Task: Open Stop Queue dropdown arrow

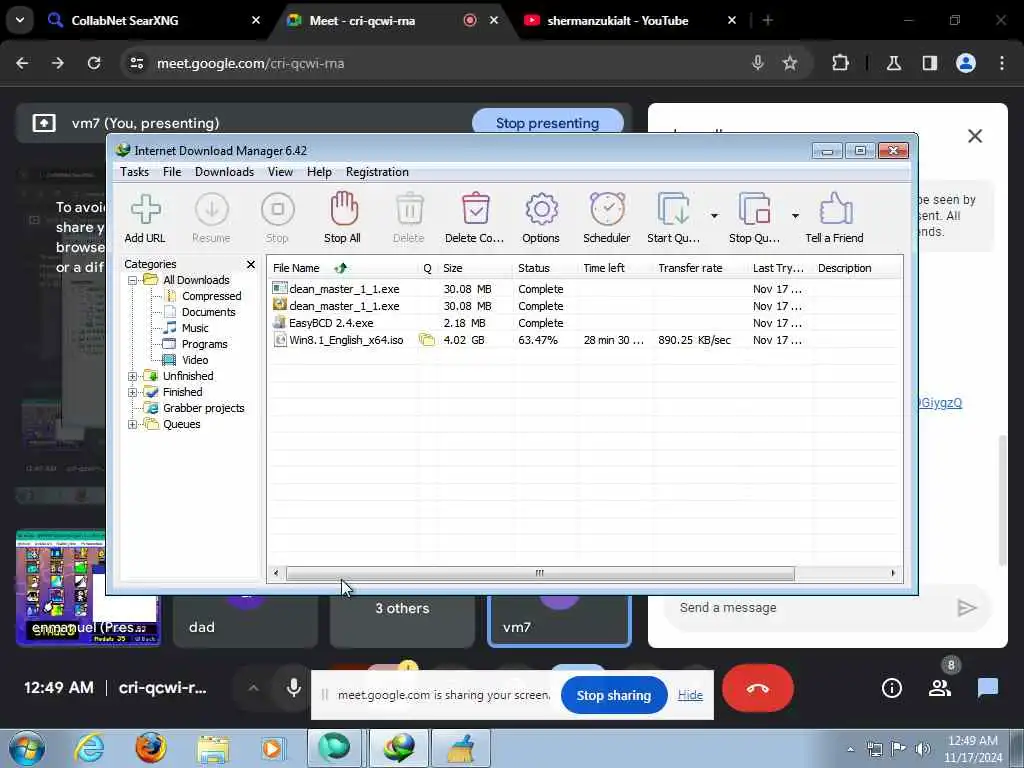Action: pyautogui.click(x=795, y=216)
